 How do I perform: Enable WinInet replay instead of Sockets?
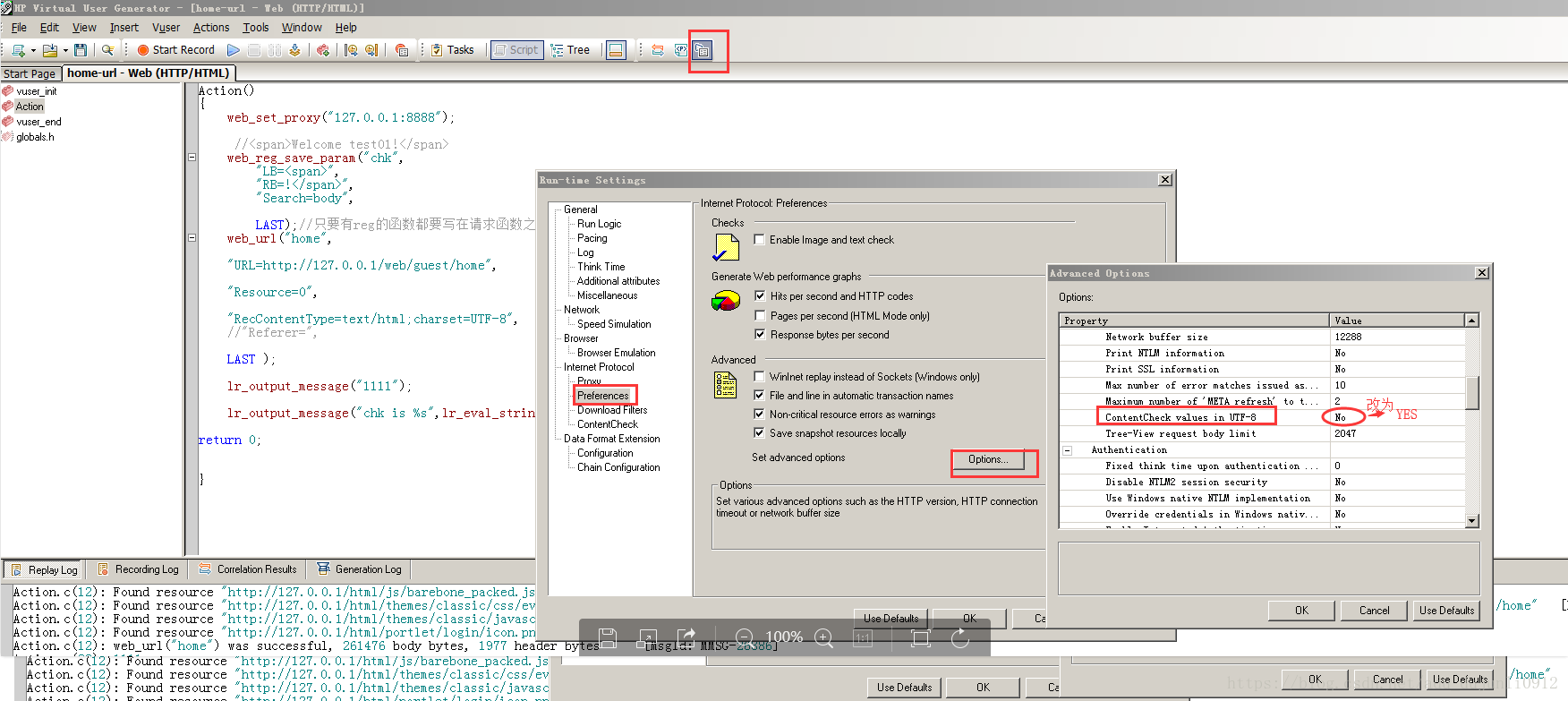point(759,377)
